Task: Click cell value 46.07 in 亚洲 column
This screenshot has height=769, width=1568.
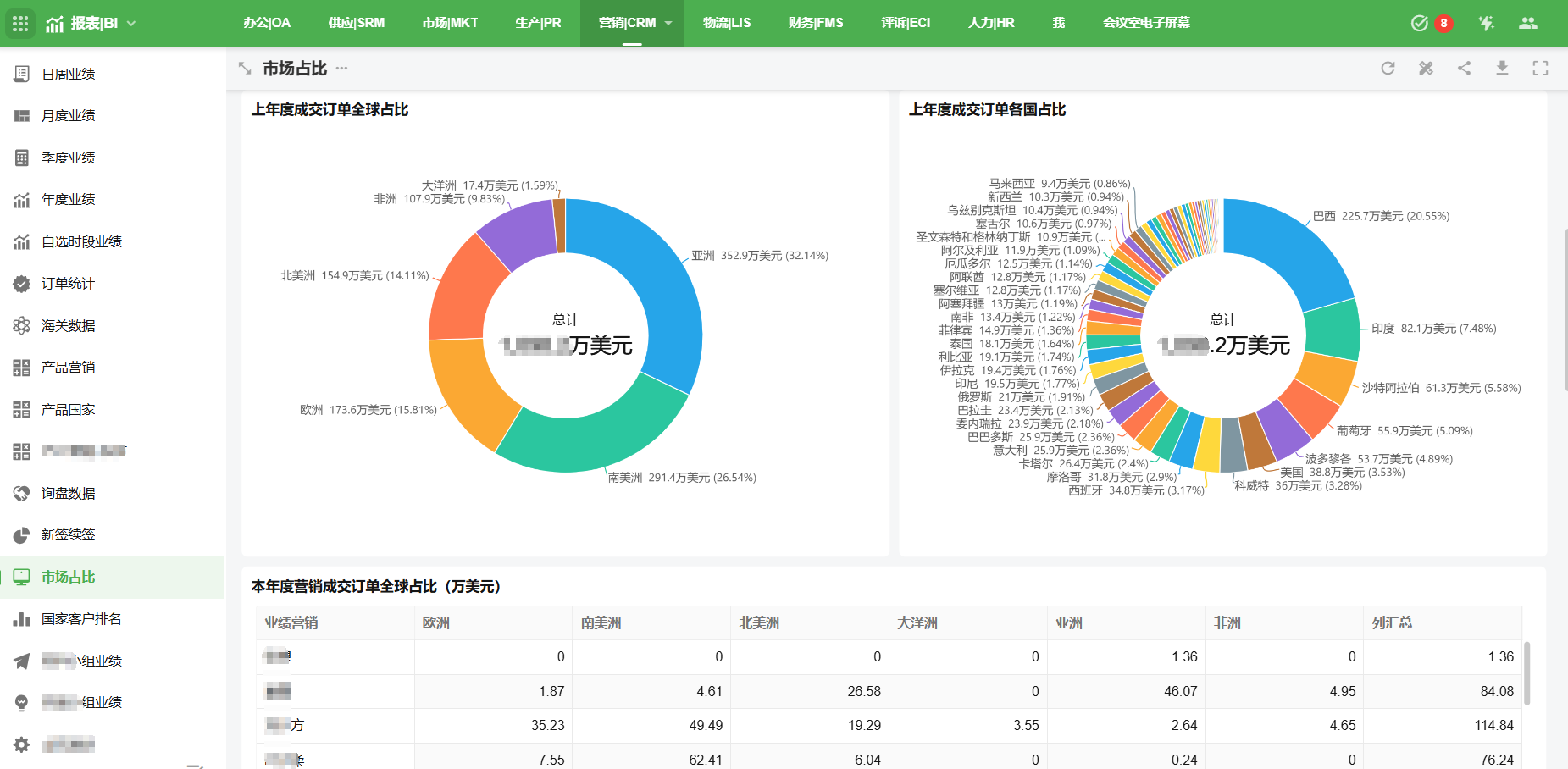Action: [x=1181, y=692]
